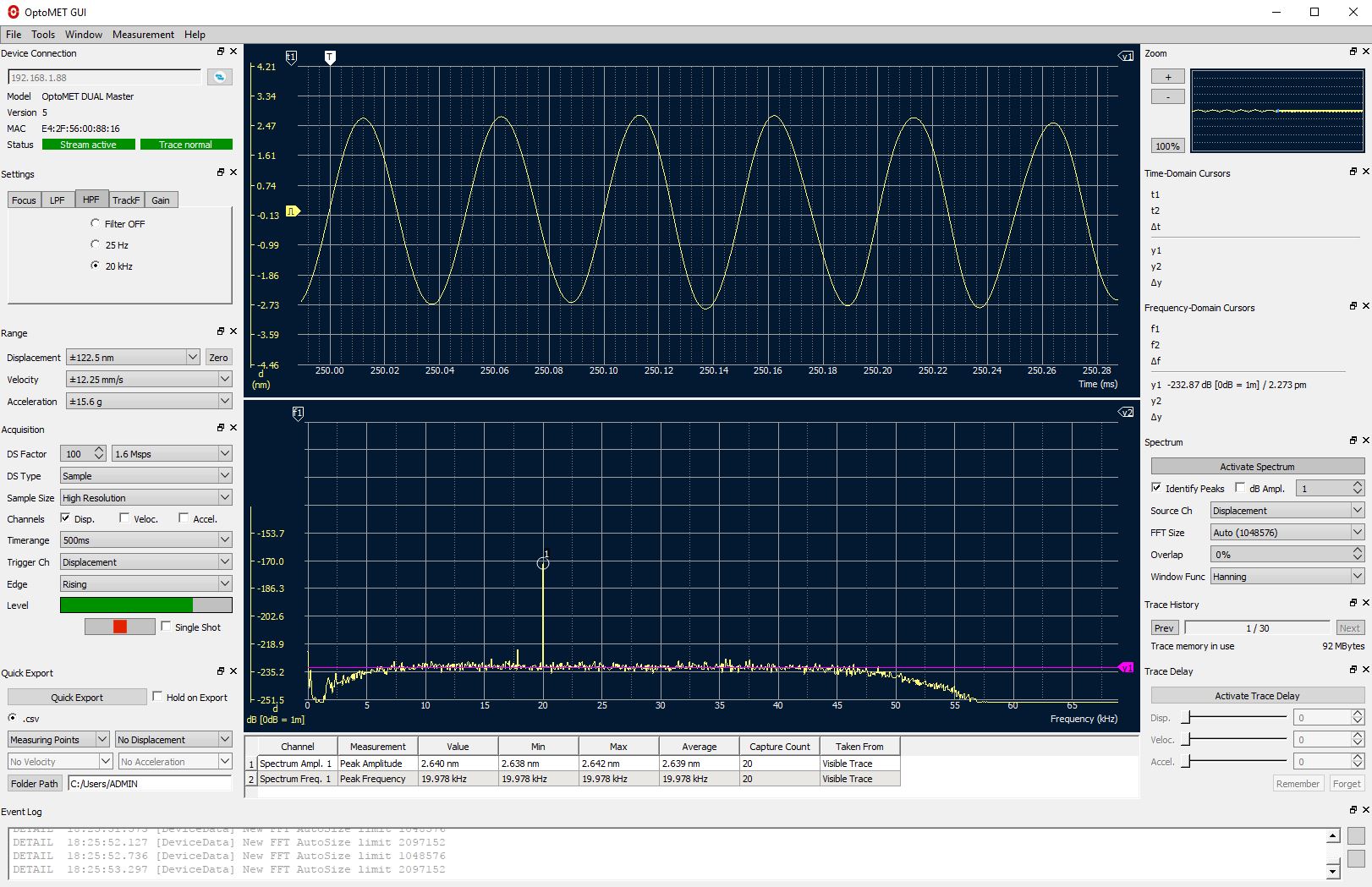
Task: Select the .csv export format radio
Action: coord(12,718)
